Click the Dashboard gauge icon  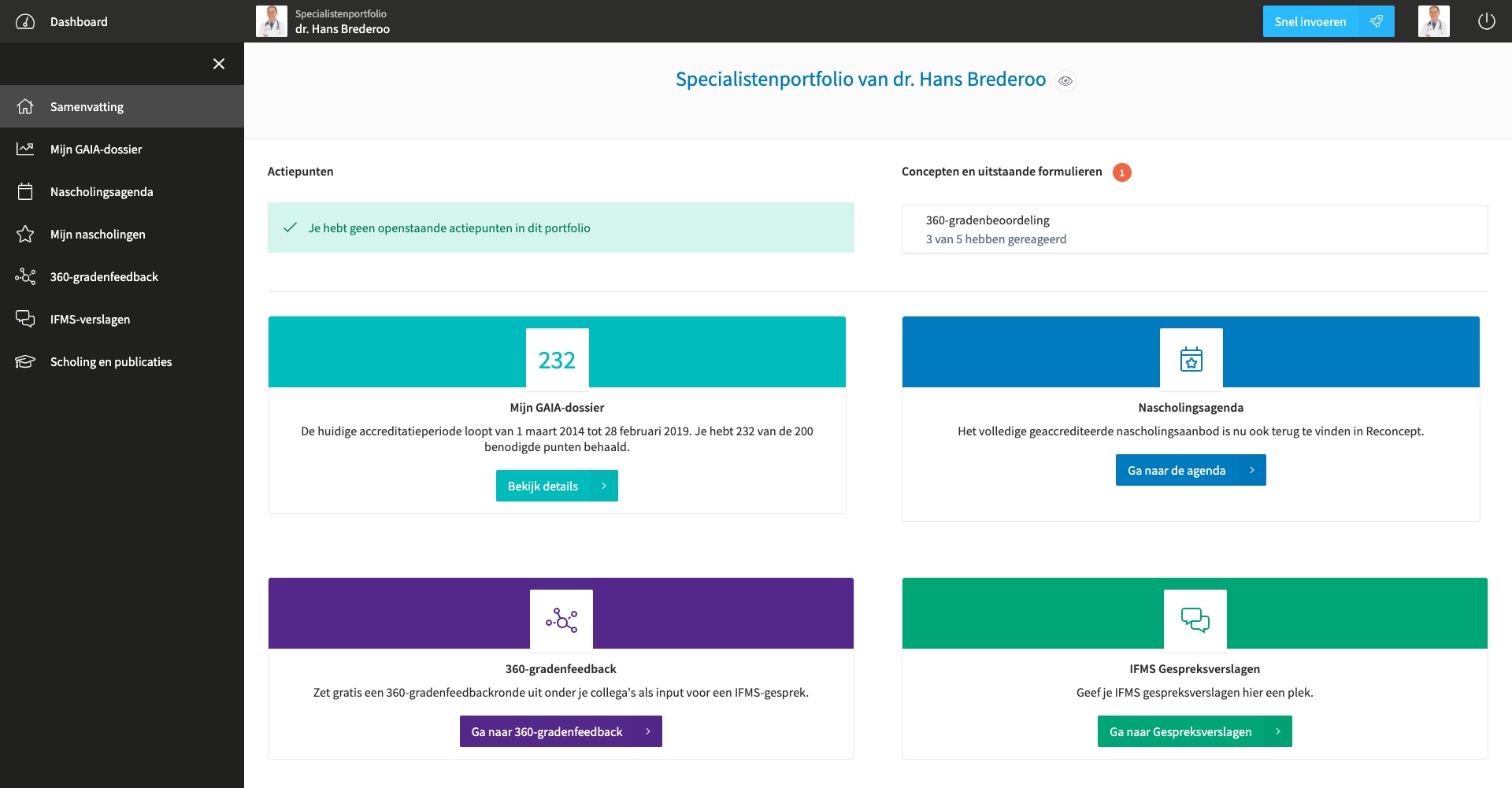coord(25,21)
